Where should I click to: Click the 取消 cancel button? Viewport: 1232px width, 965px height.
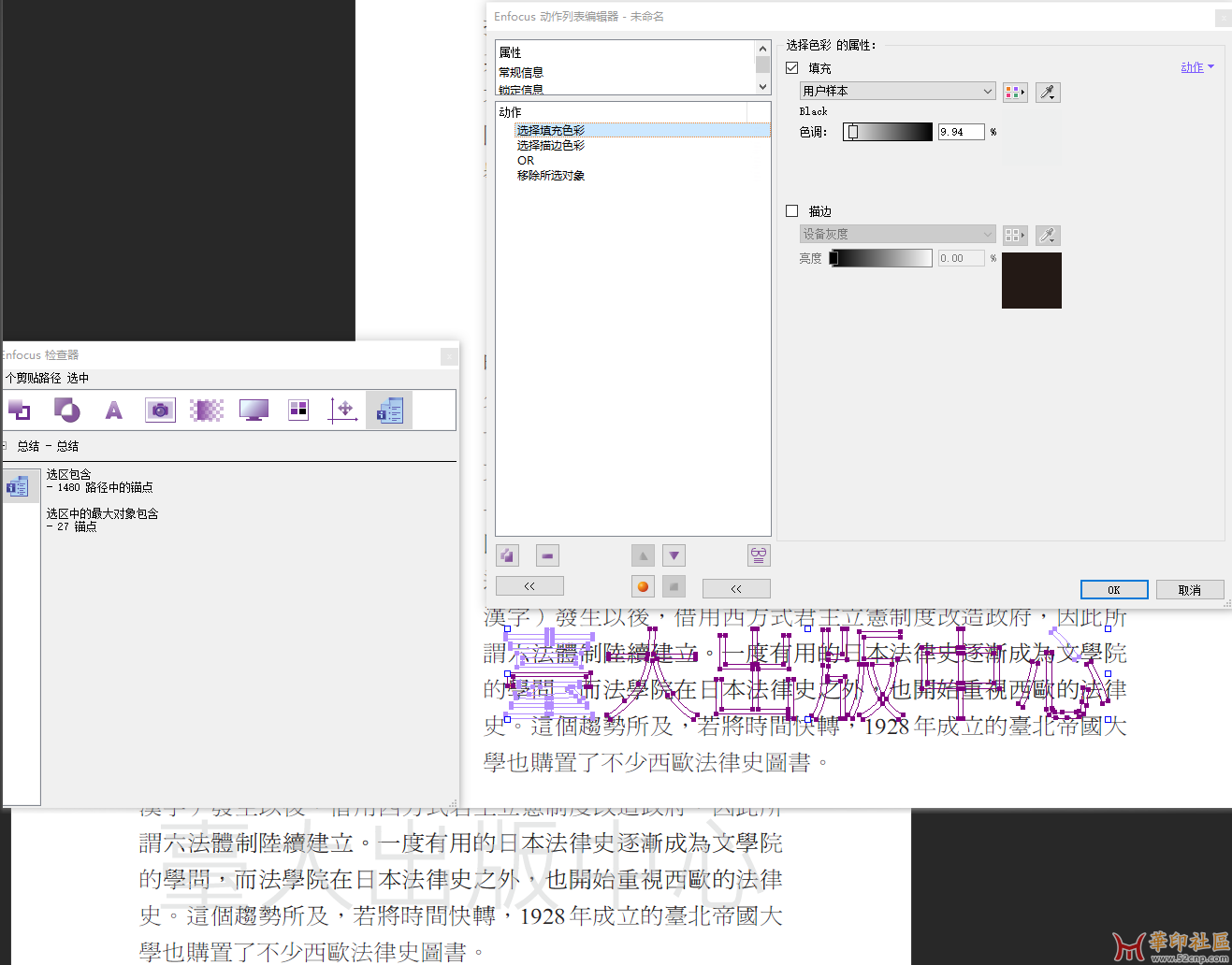(x=1190, y=590)
